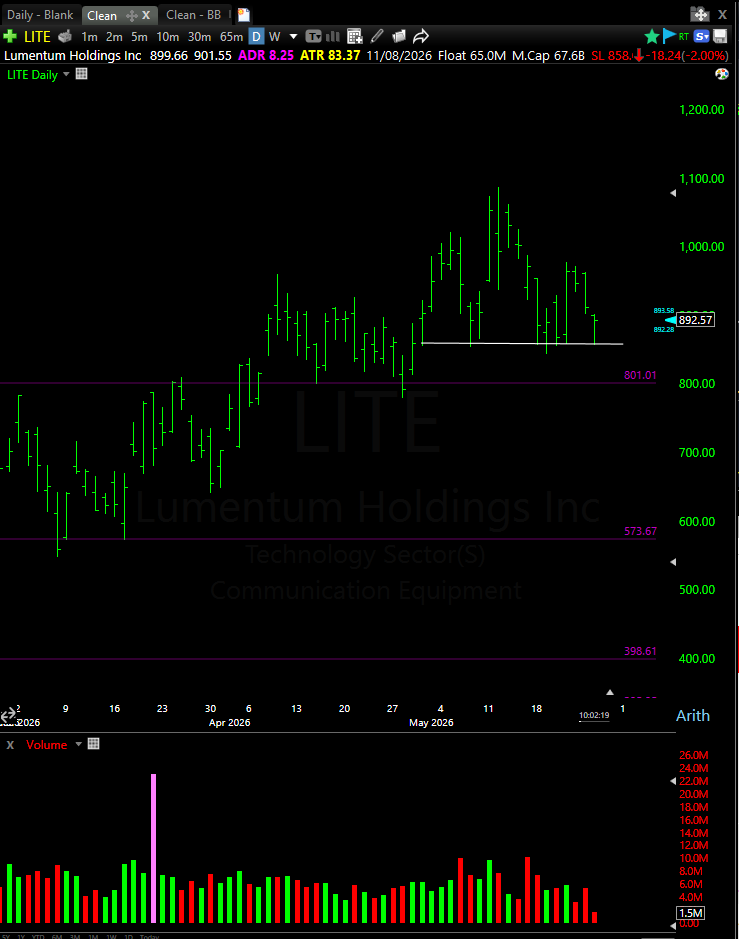Click ADR 8.25 value

266,56
